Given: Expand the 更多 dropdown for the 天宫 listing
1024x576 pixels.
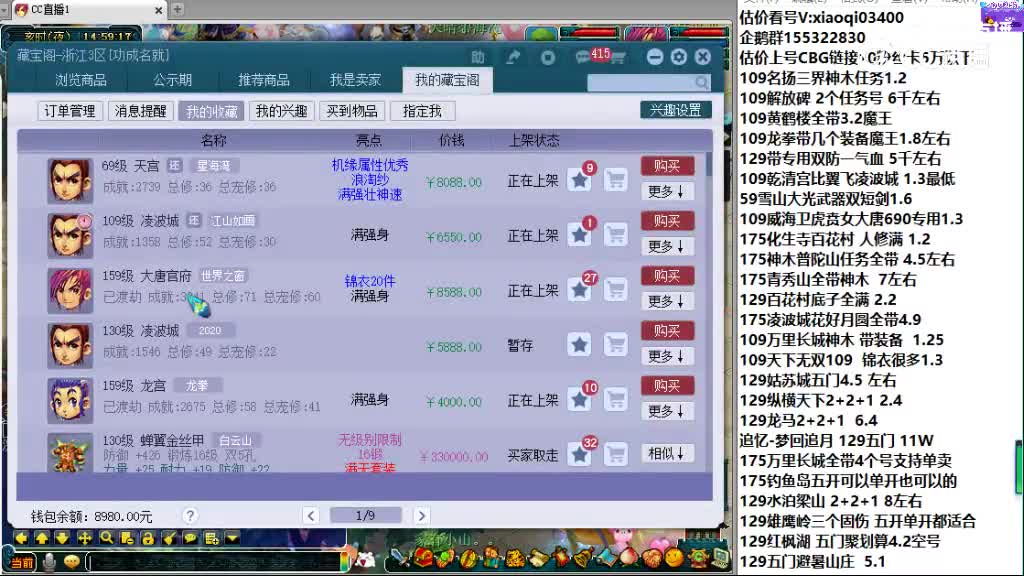Looking at the screenshot, I should (x=666, y=189).
